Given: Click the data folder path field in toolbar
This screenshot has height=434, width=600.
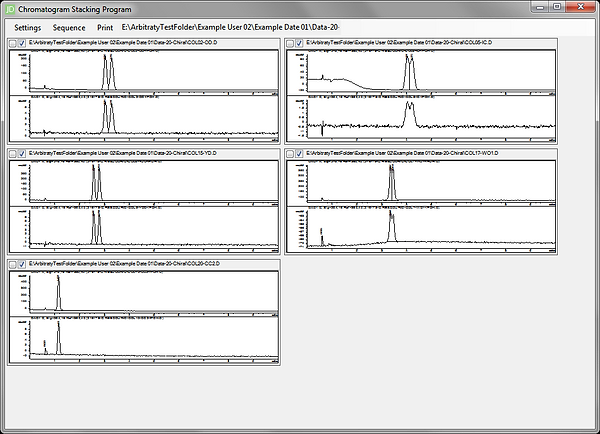Looking at the screenshot, I should pos(231,27).
